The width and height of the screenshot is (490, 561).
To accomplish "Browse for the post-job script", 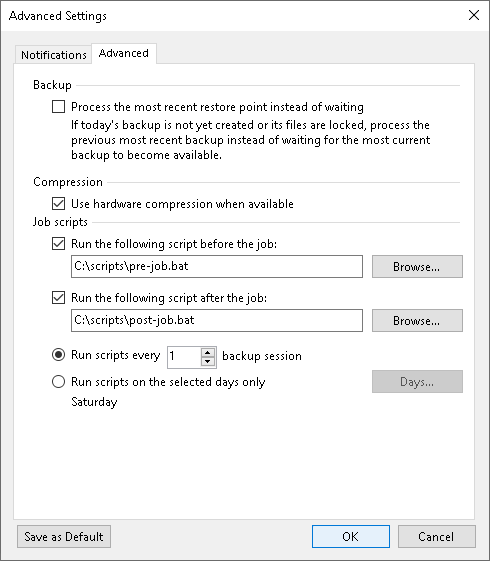I will pos(417,321).
